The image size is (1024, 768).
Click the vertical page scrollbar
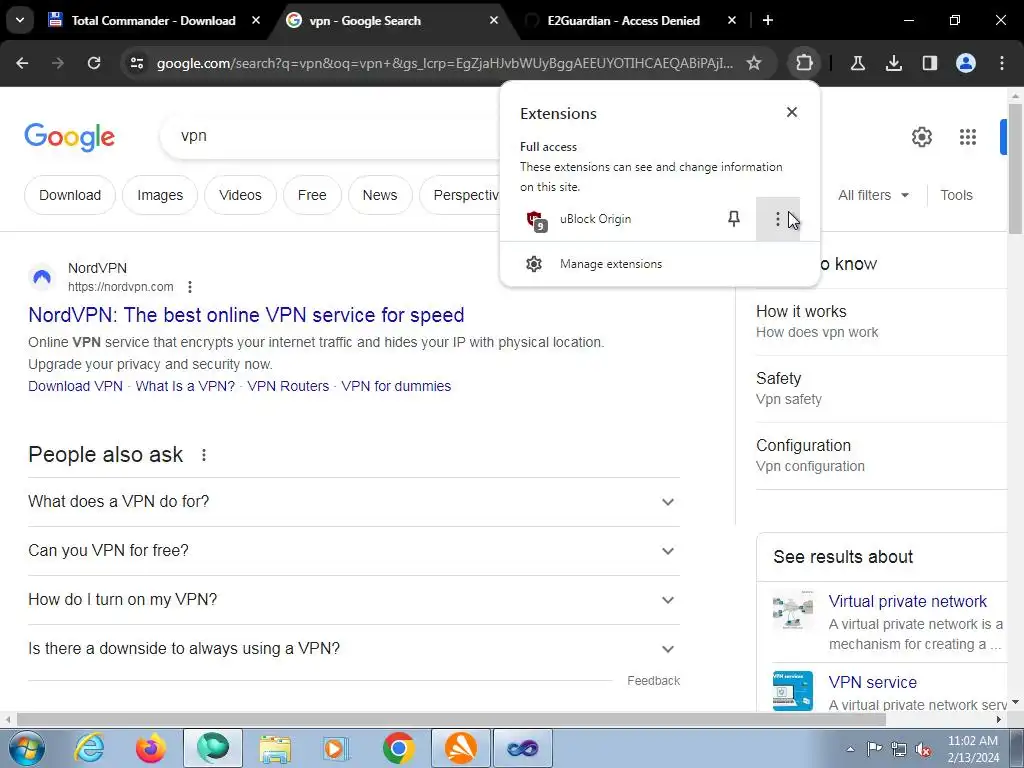[1015, 168]
